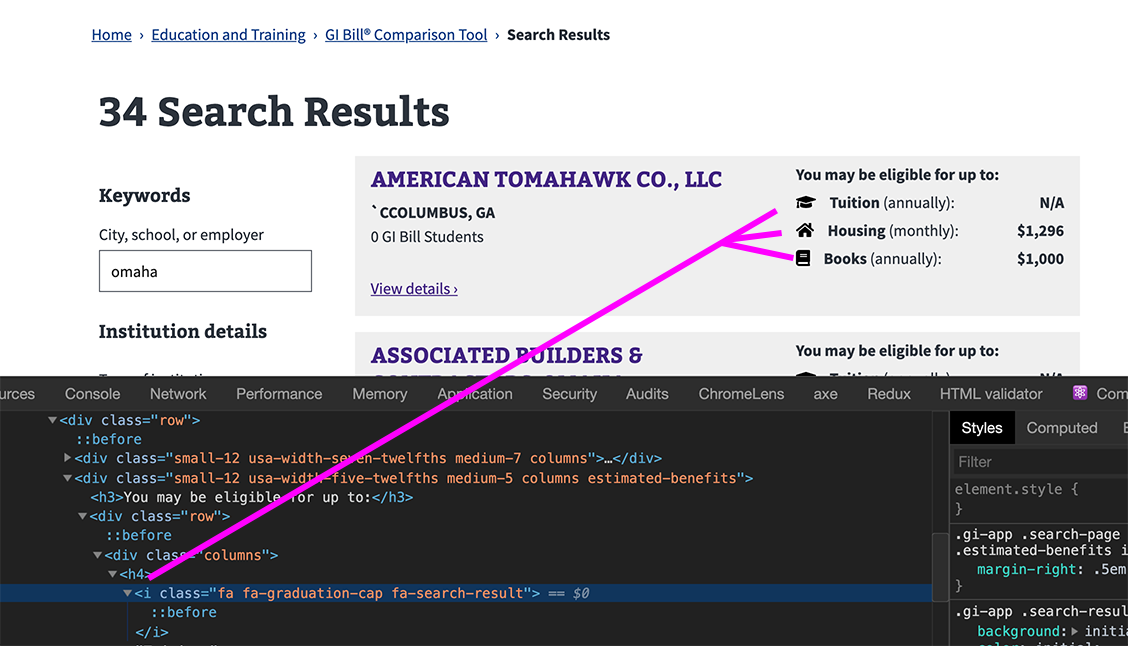Image resolution: width=1128 pixels, height=646 pixels.
Task: Open the Home breadcrumb link
Action: (x=112, y=35)
